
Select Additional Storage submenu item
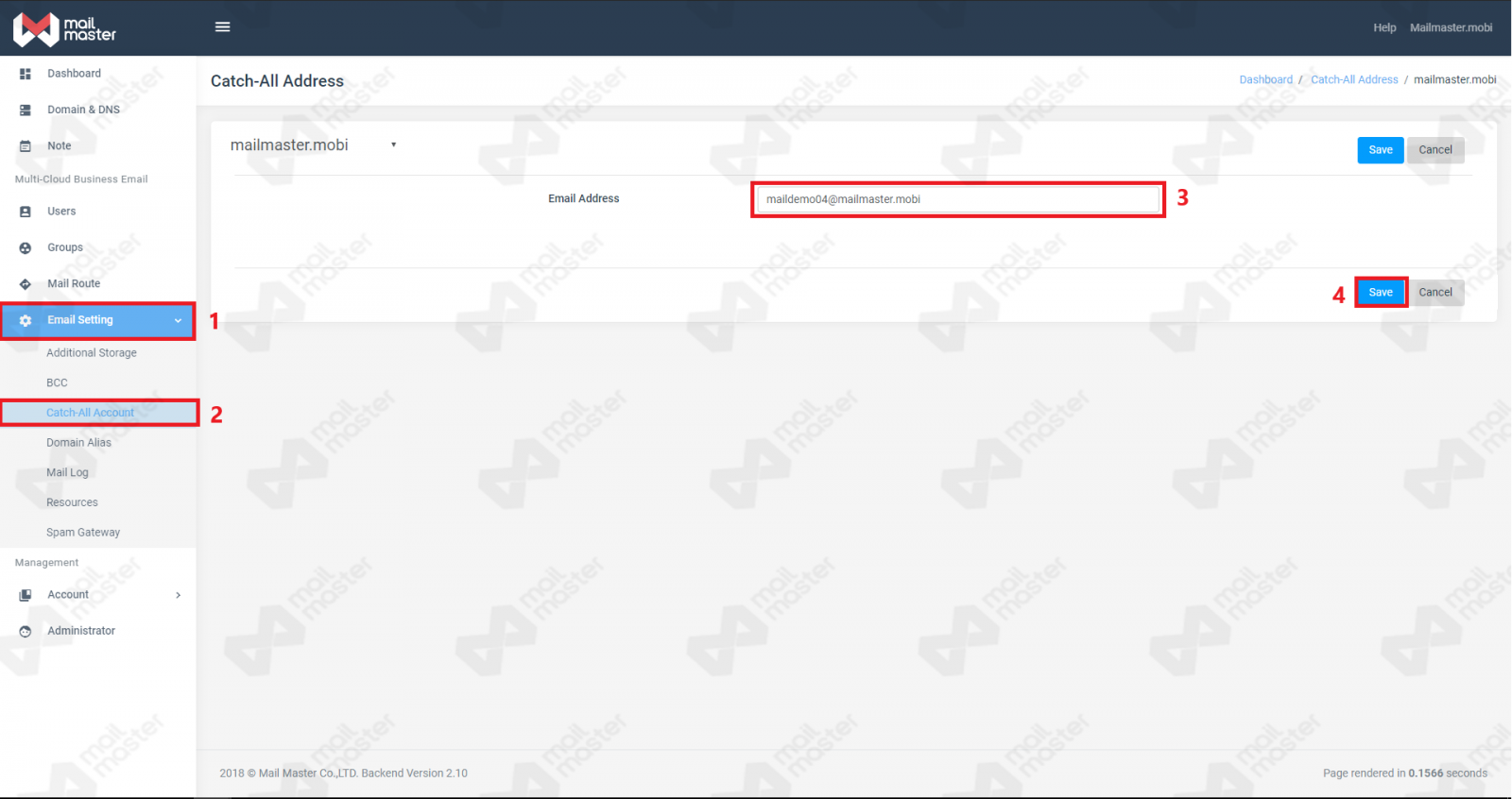(x=92, y=353)
